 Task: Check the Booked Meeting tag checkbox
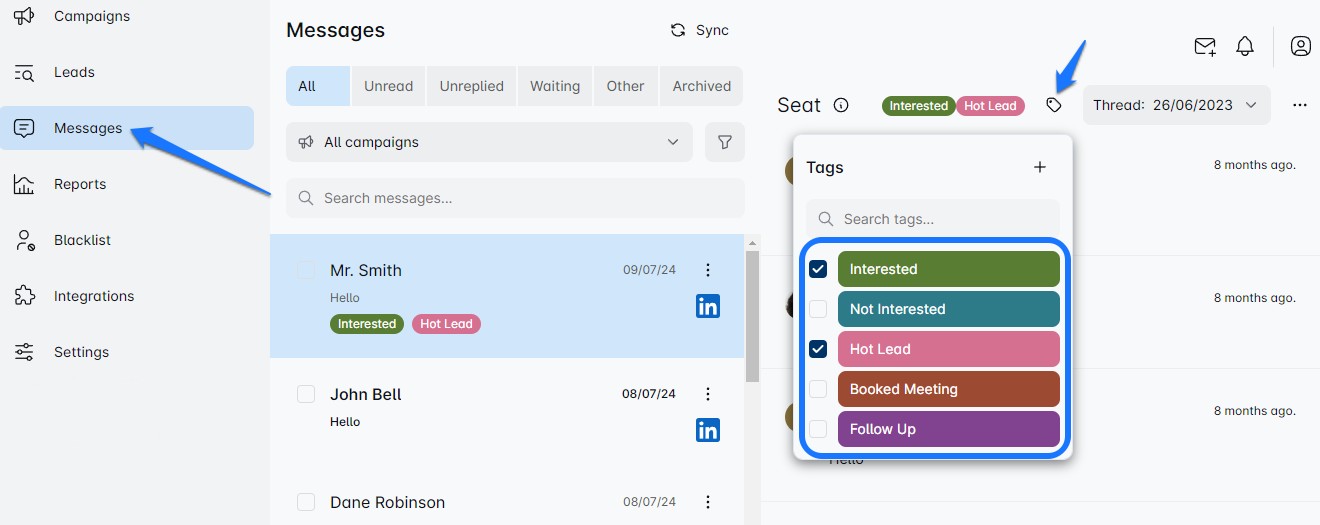(818, 389)
